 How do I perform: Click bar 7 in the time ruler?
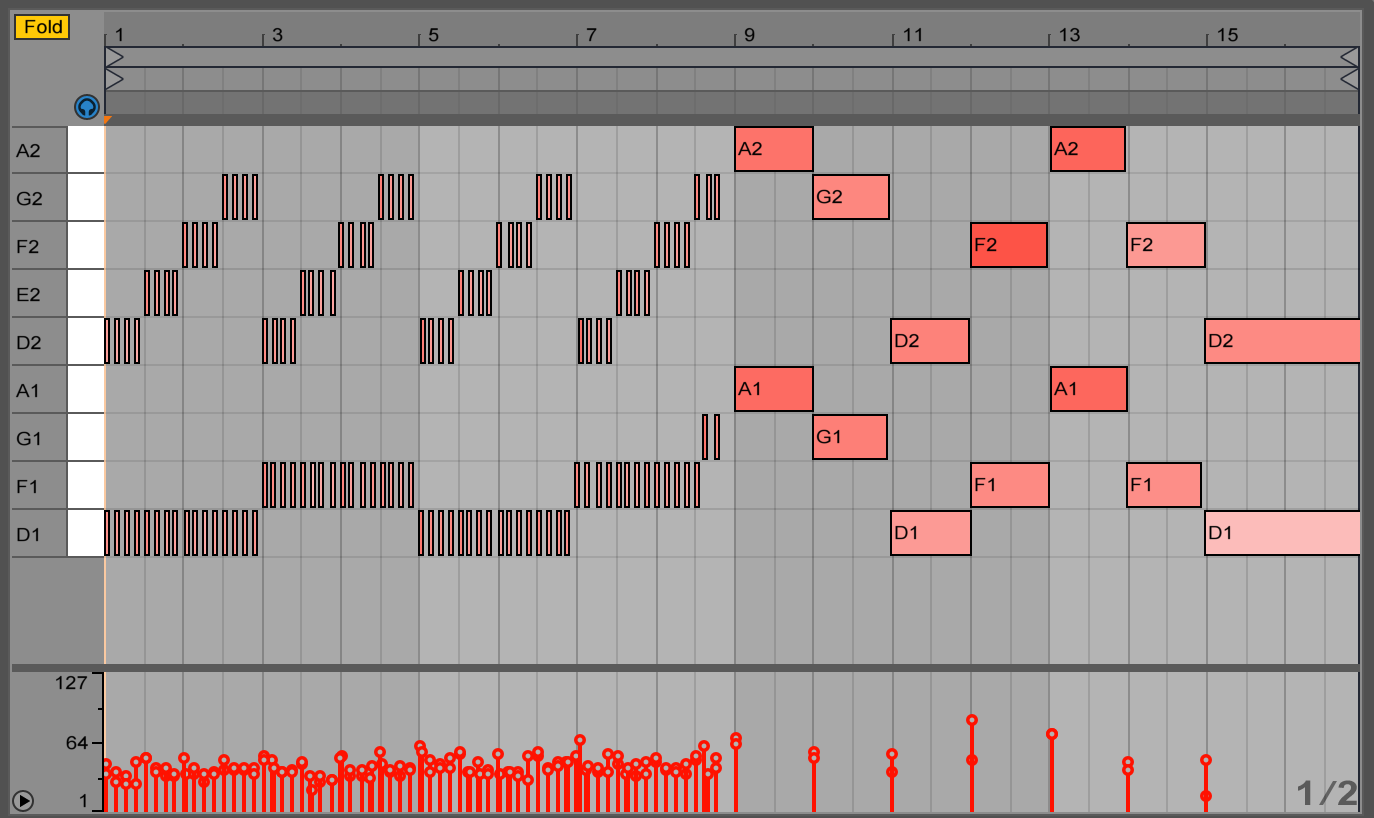coord(592,35)
